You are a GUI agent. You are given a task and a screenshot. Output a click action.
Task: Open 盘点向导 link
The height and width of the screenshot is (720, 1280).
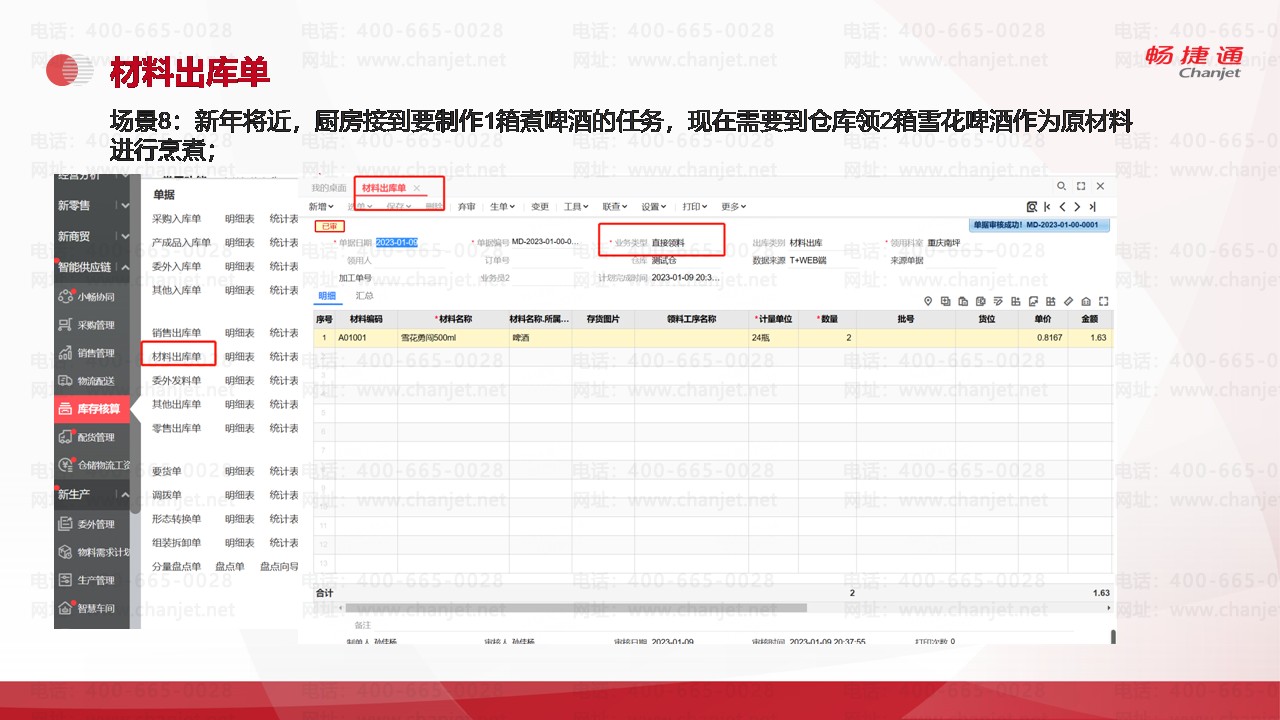click(279, 566)
